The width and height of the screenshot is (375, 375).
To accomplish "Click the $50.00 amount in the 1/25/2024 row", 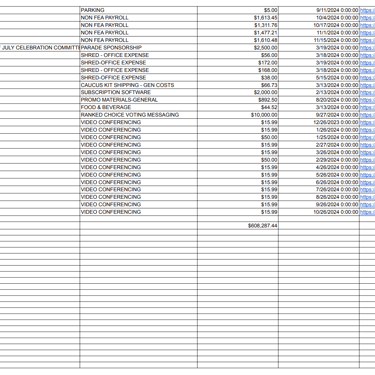I will 238,137.
